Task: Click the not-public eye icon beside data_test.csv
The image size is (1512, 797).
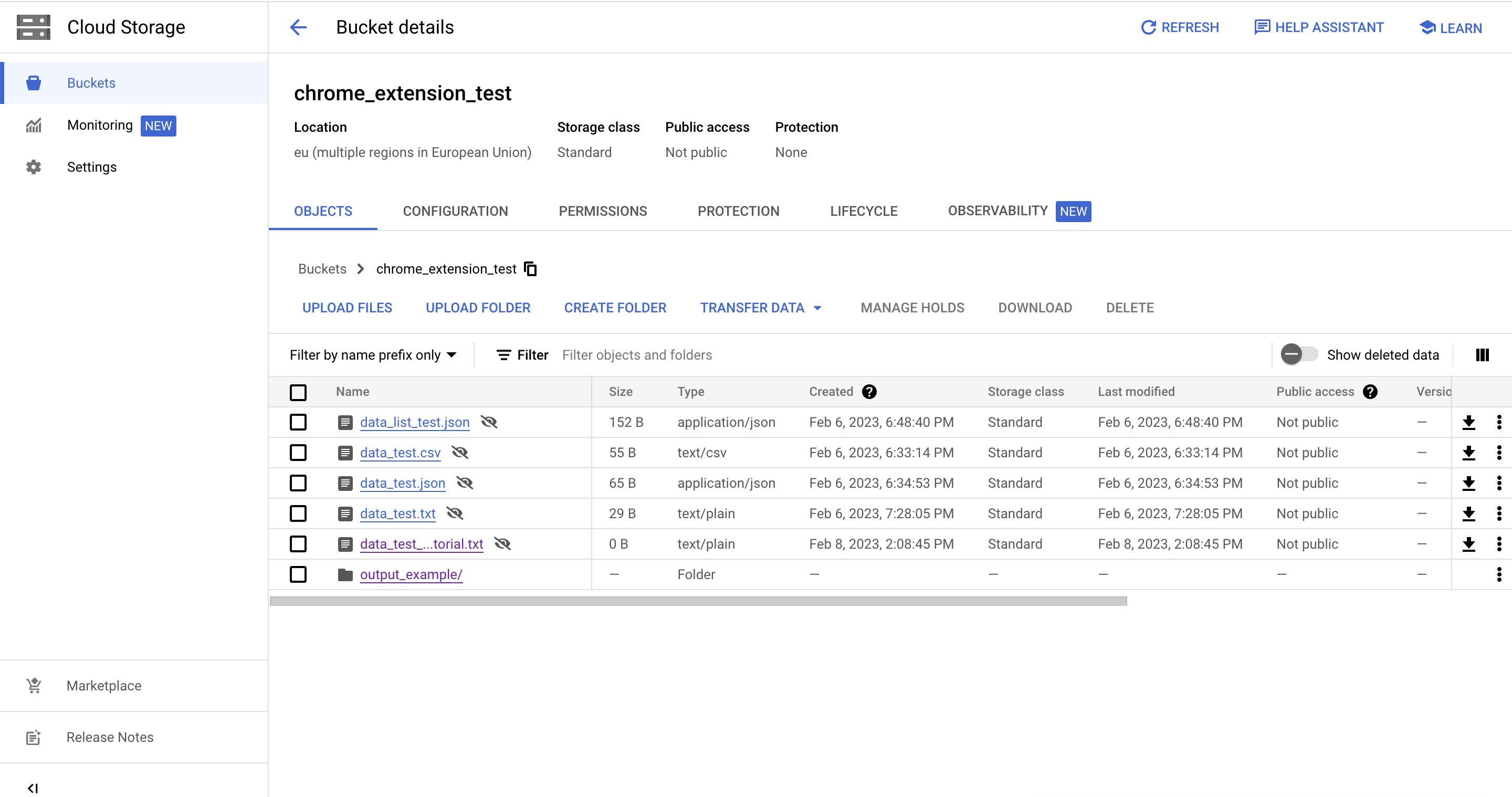Action: pos(459,453)
